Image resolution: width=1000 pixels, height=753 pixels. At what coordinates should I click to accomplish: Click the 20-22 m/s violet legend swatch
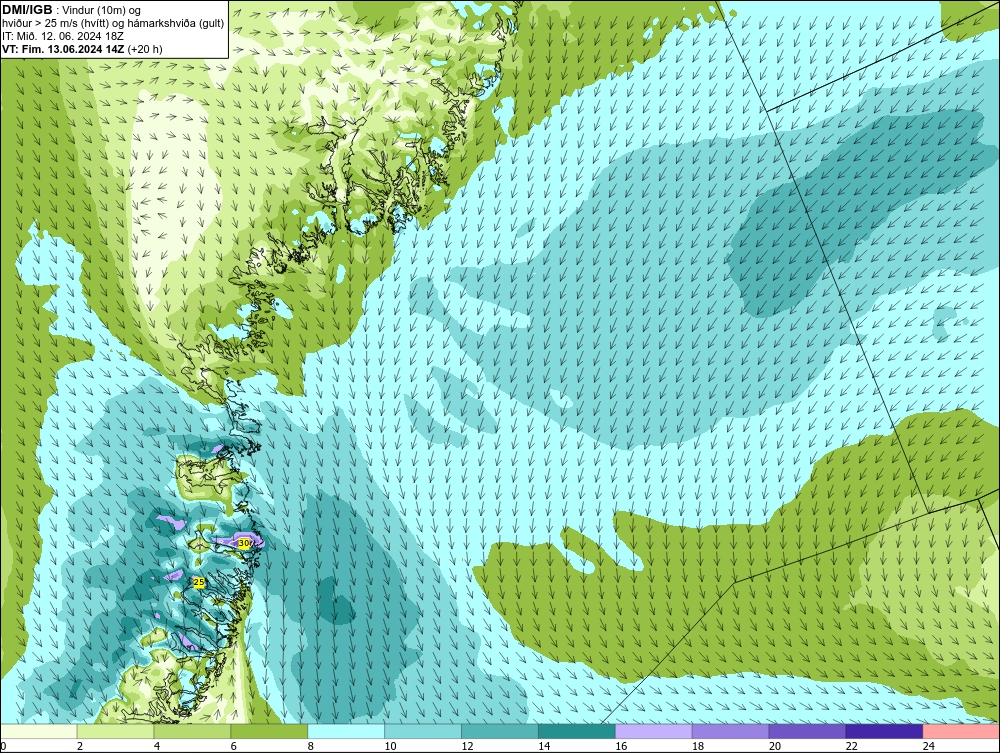pyautogui.click(x=807, y=731)
